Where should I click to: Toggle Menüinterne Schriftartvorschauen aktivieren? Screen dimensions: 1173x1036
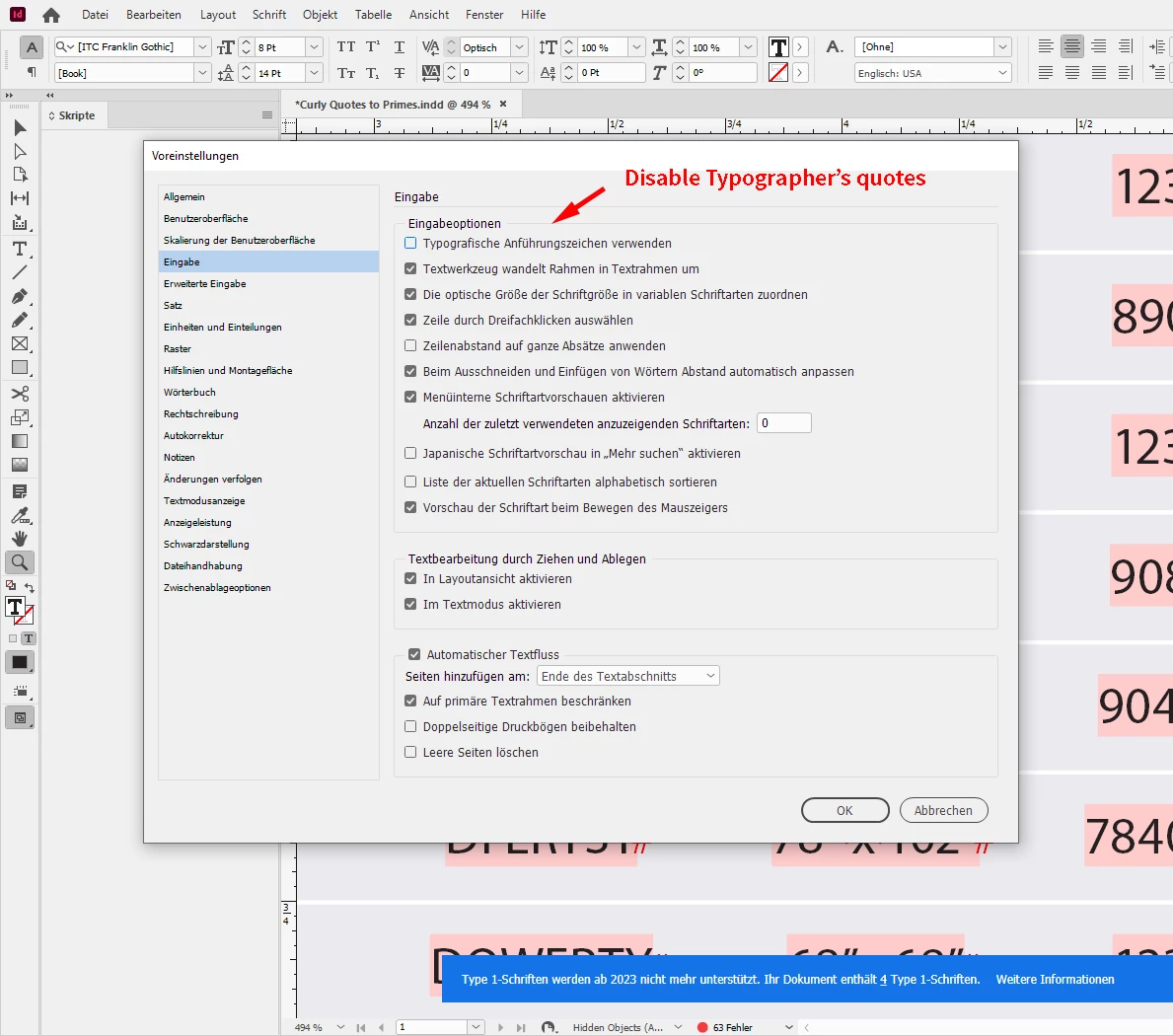pyautogui.click(x=410, y=398)
